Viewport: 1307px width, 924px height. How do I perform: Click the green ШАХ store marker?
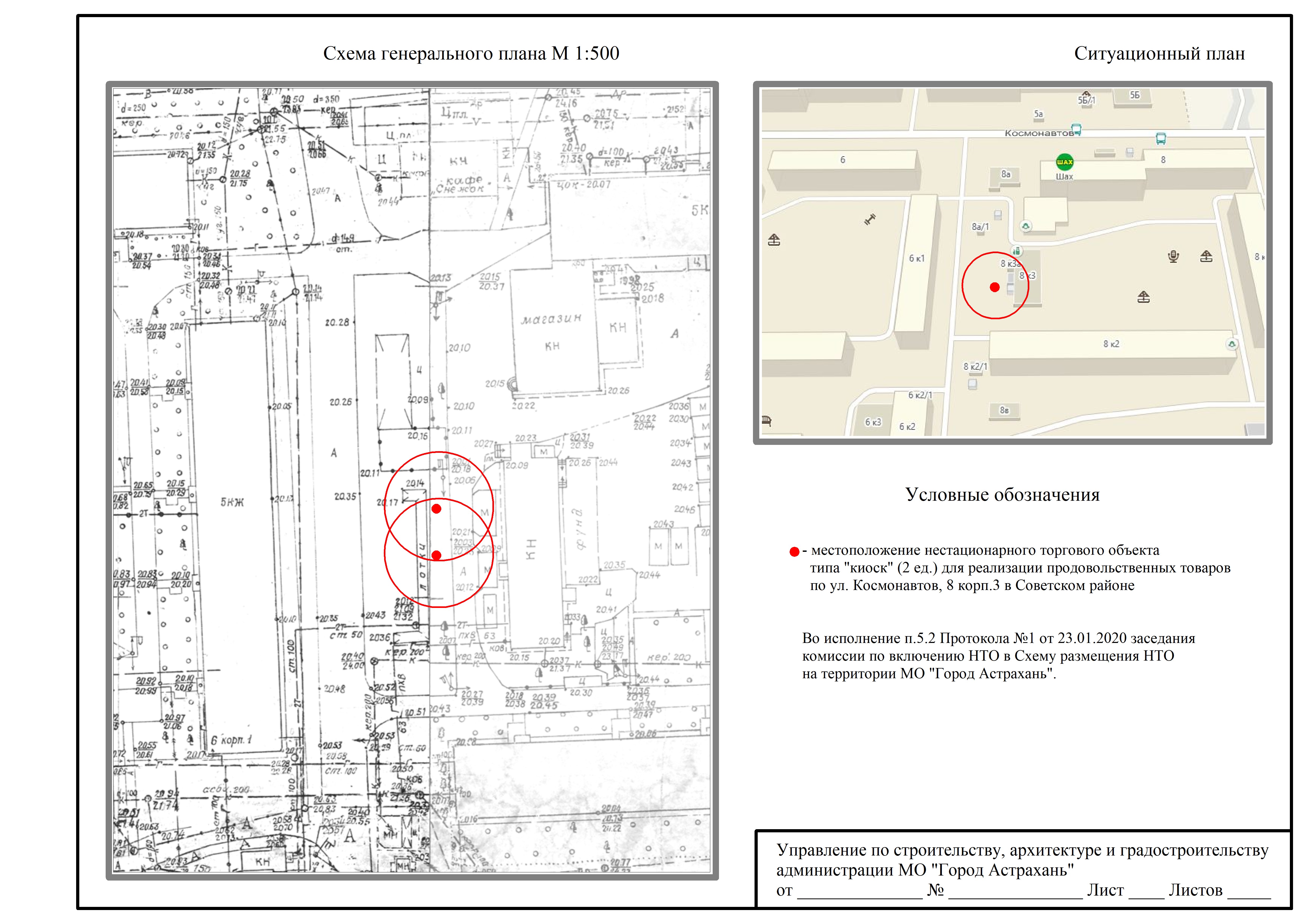tap(1065, 162)
